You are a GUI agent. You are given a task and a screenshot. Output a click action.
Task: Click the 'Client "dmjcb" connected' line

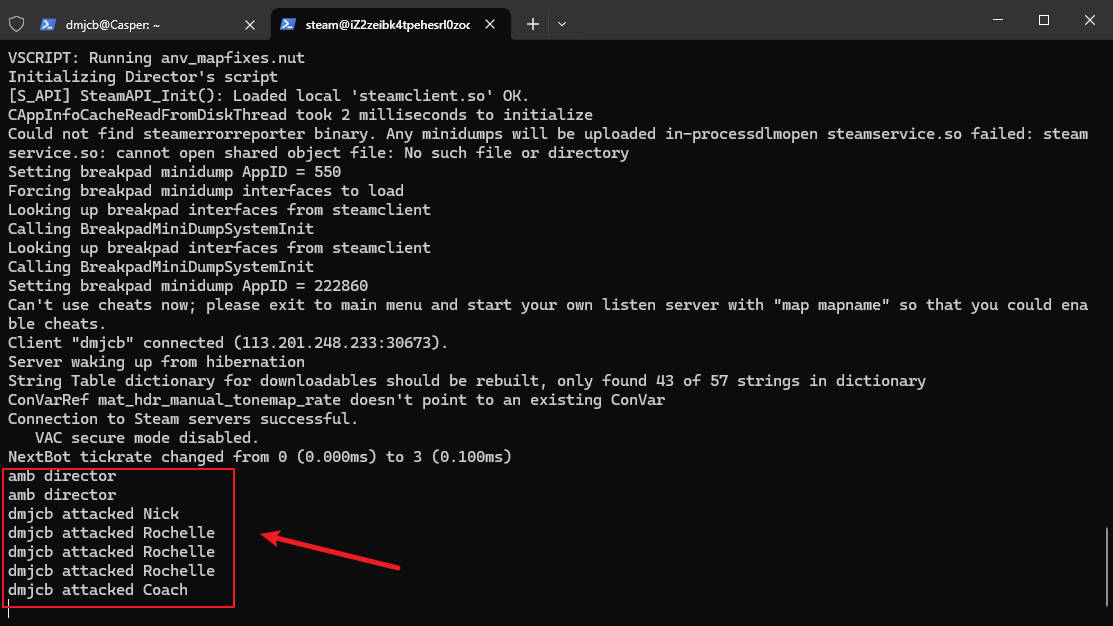(x=228, y=343)
